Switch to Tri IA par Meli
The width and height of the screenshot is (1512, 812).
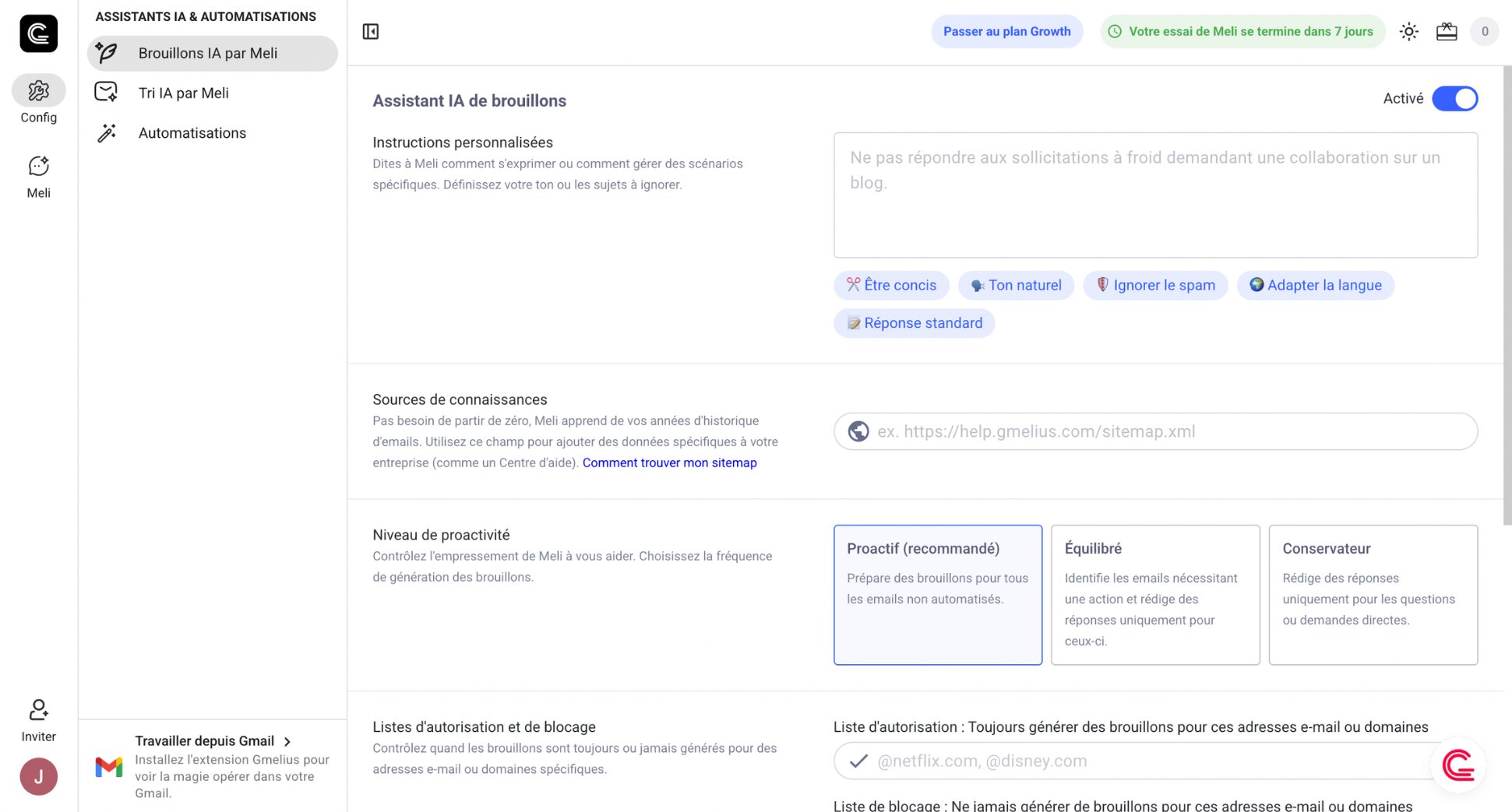tap(183, 93)
